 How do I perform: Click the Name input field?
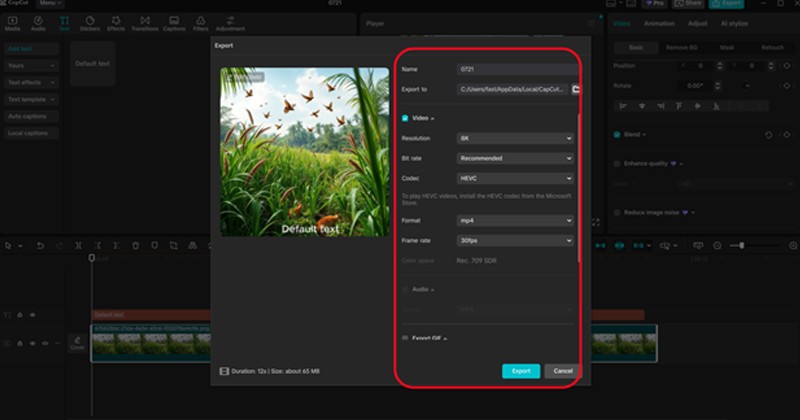pyautogui.click(x=515, y=69)
